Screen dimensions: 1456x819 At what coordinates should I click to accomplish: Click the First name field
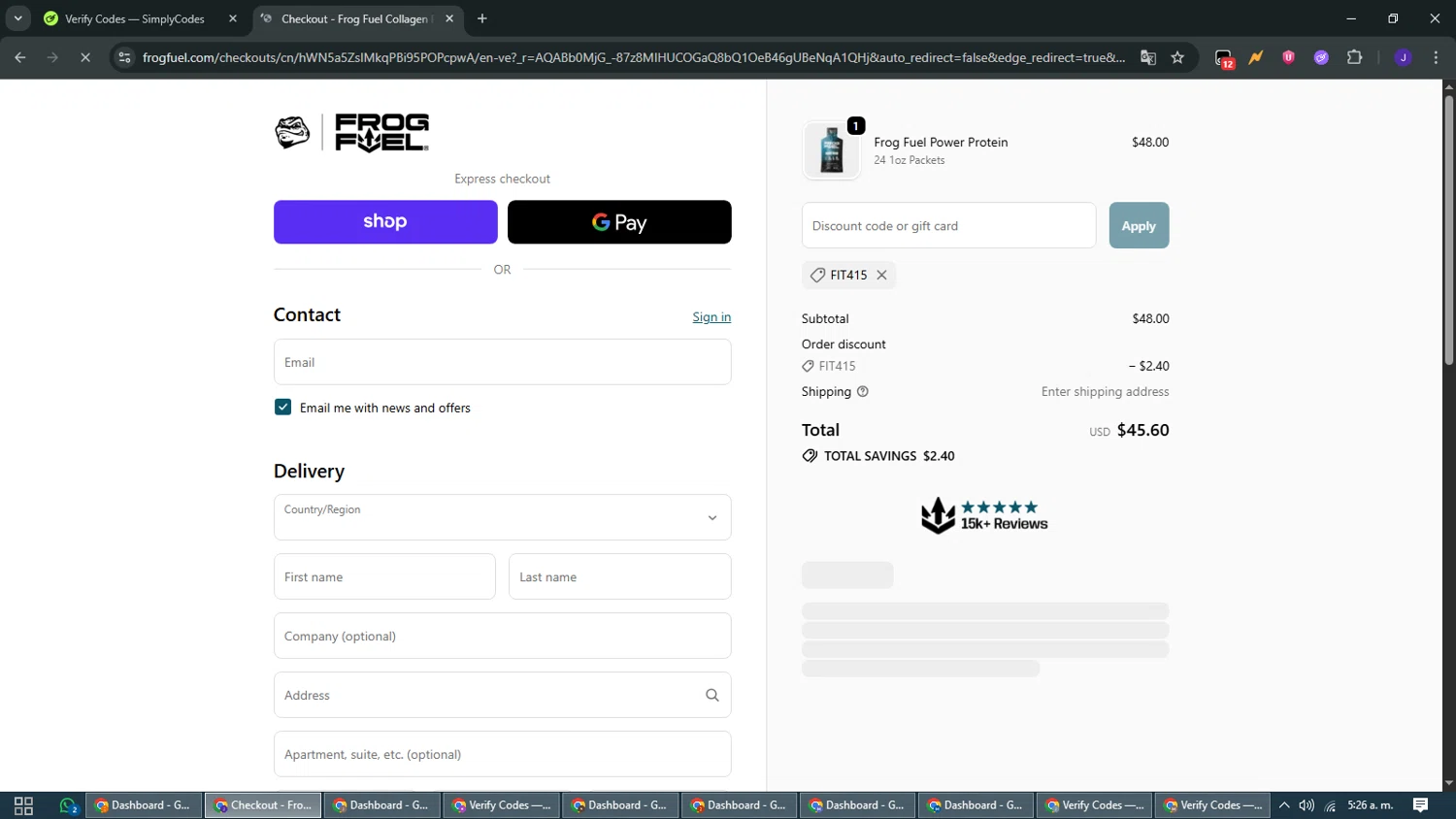pyautogui.click(x=384, y=576)
